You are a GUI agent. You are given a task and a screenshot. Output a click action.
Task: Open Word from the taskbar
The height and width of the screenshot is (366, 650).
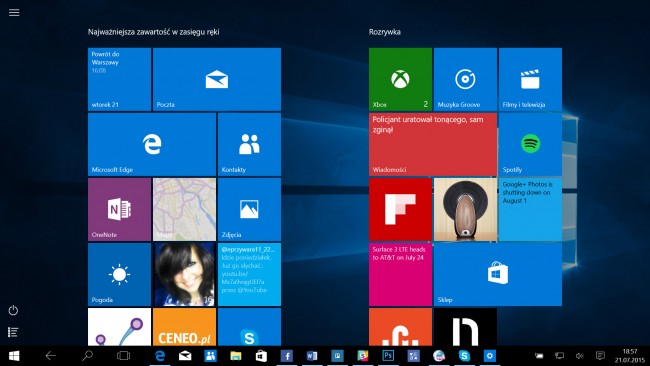pos(312,356)
